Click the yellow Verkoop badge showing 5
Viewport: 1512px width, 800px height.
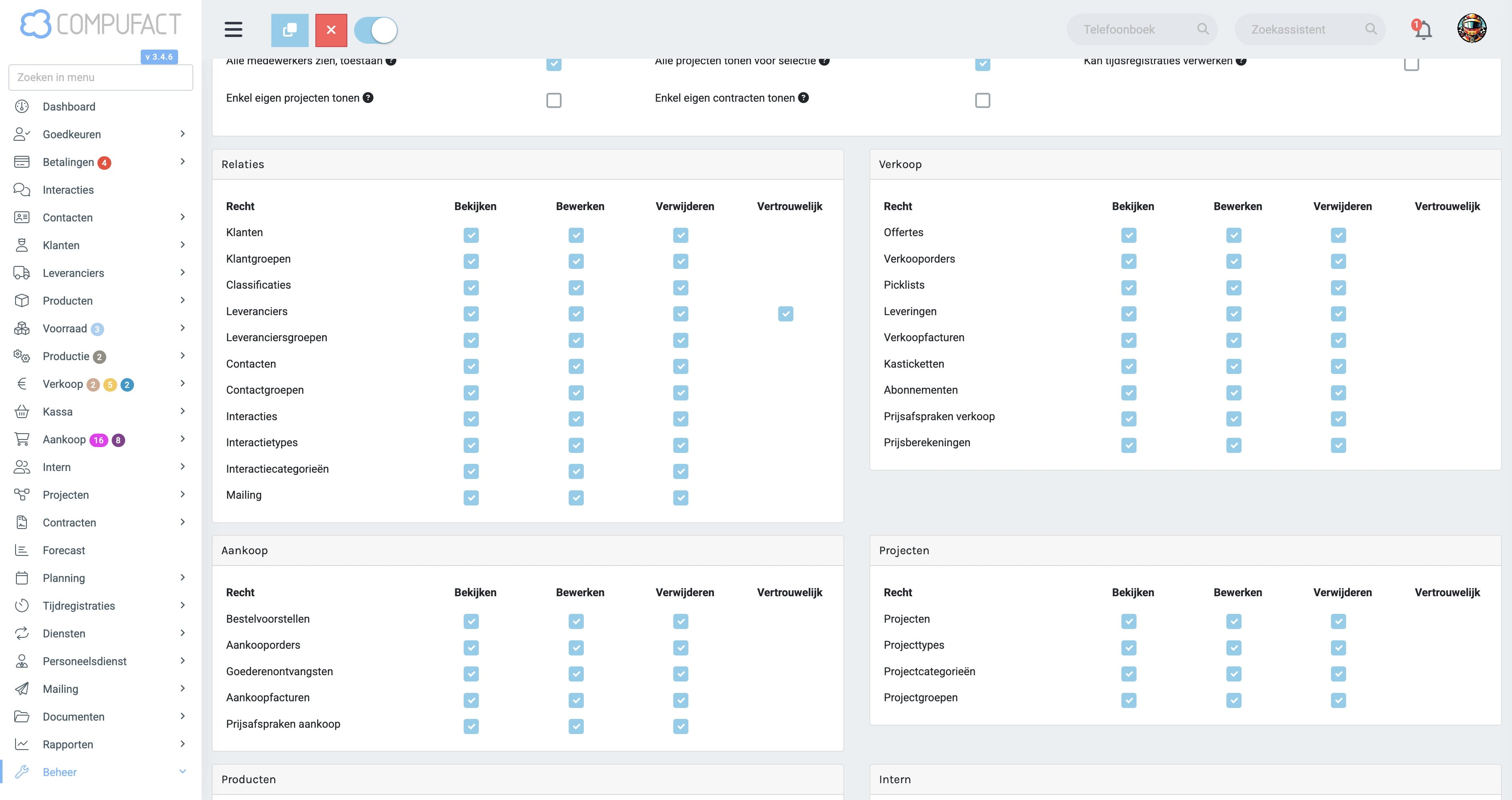[x=110, y=385]
